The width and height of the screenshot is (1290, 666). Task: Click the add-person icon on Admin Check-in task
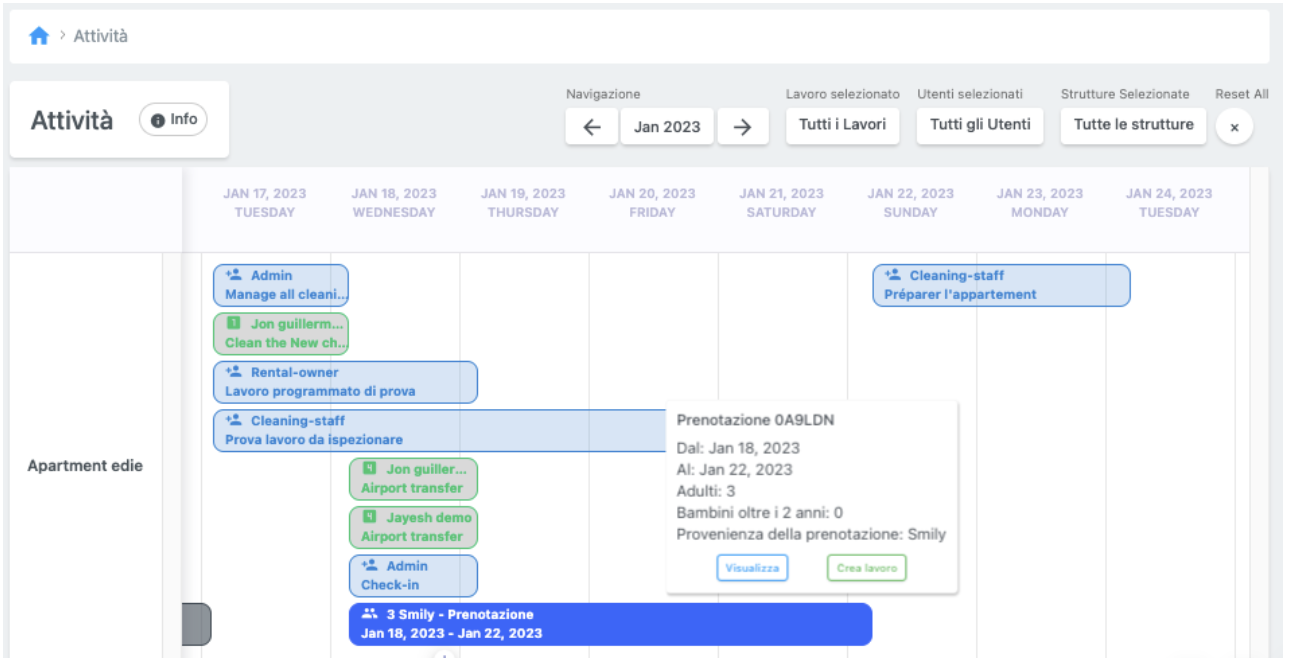click(x=369, y=566)
